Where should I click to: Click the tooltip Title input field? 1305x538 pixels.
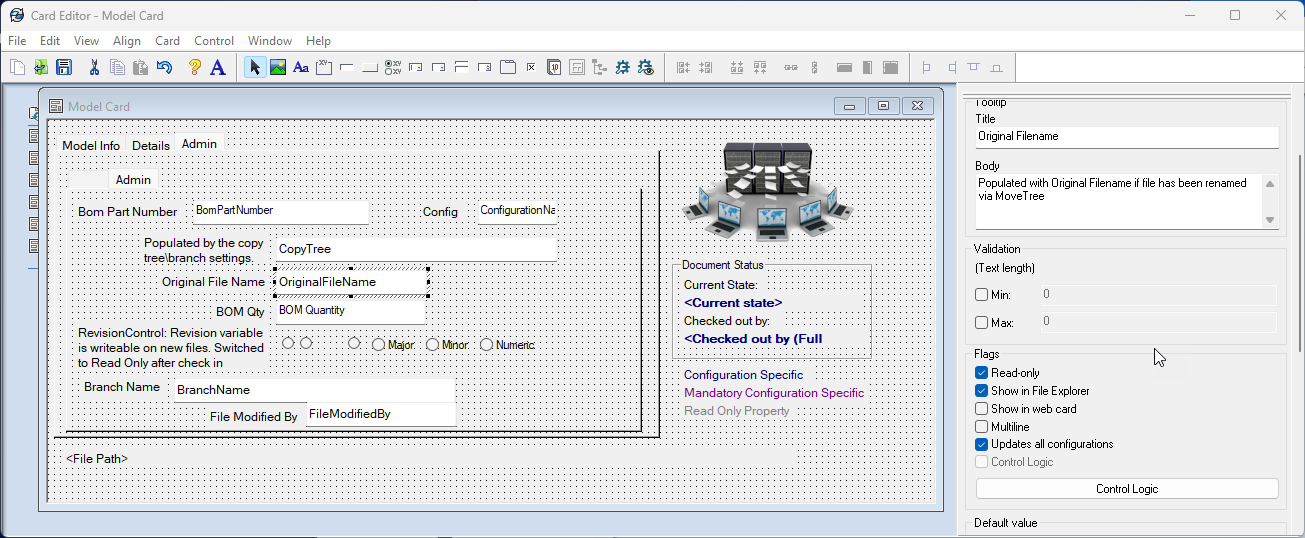pyautogui.click(x=1126, y=137)
